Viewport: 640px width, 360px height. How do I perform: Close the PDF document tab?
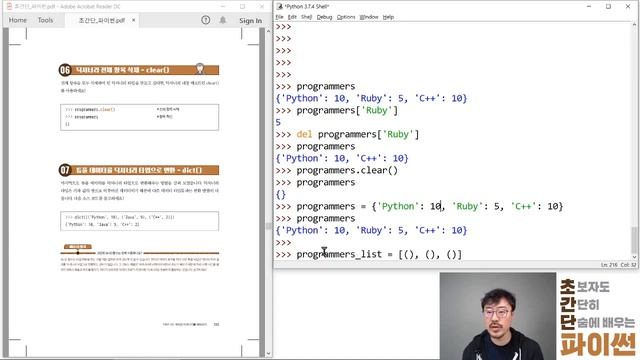pyautogui.click(x=133, y=20)
